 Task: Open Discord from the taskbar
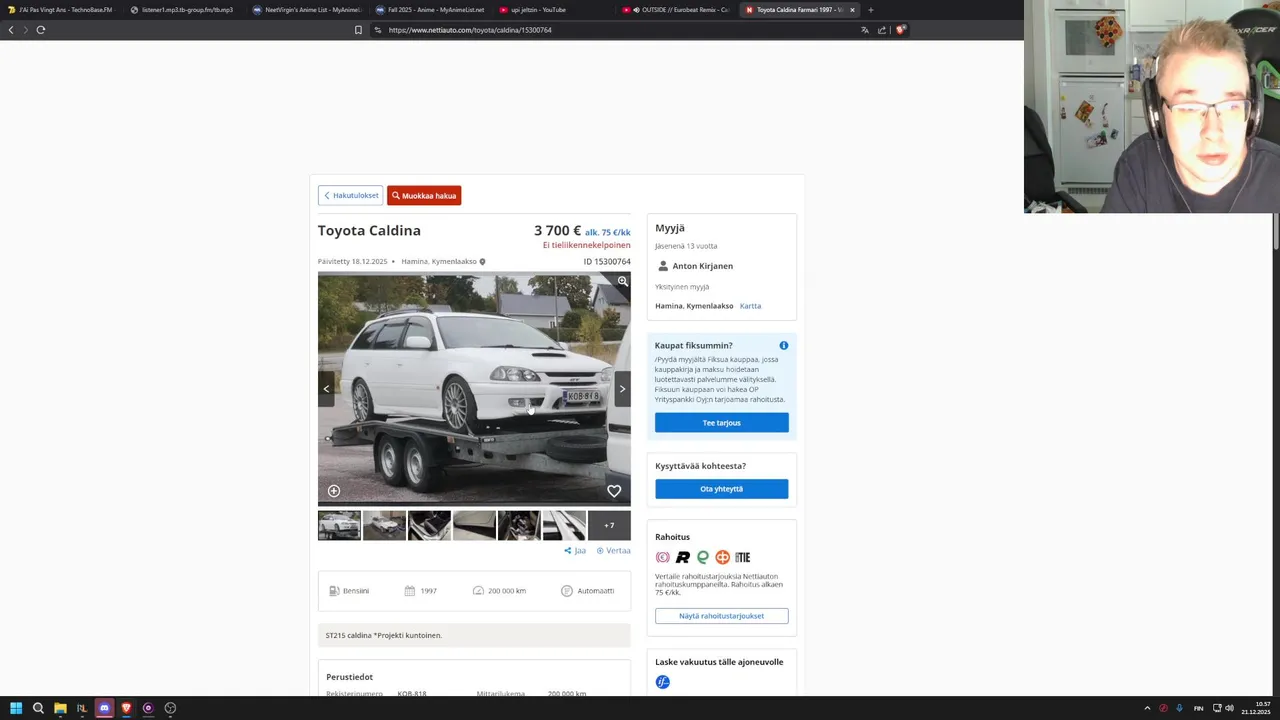[104, 708]
